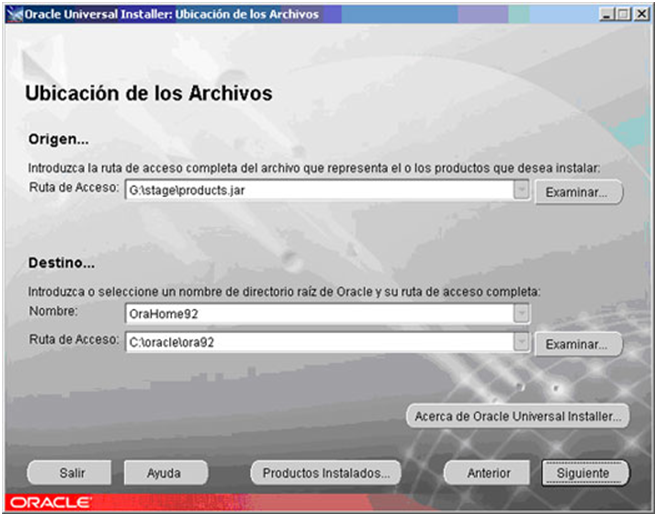Viewport: 657px width, 516px height.
Task: Close the Oracle Universal Installer window
Action: (x=641, y=14)
